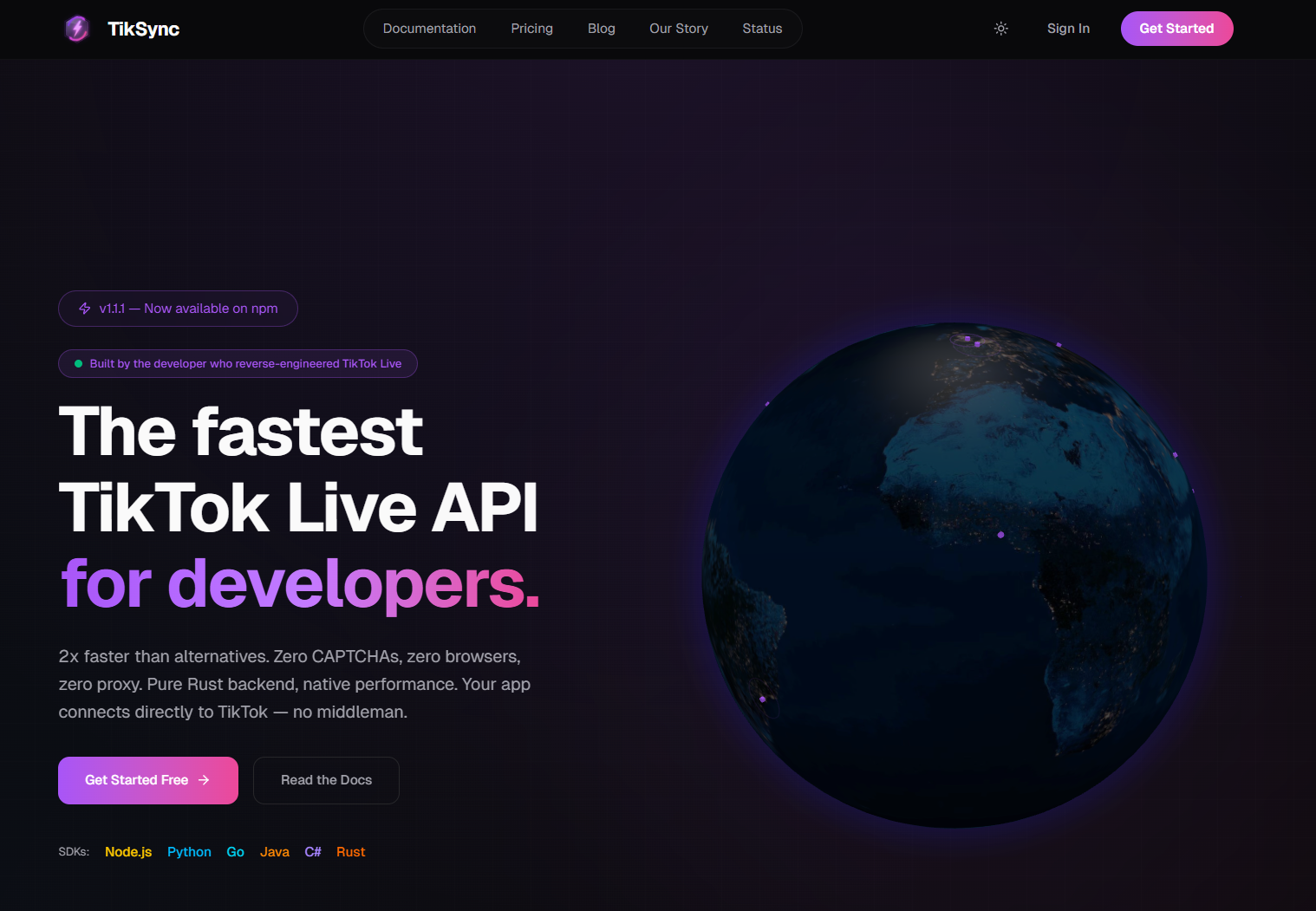Open Read the Docs

click(x=326, y=780)
